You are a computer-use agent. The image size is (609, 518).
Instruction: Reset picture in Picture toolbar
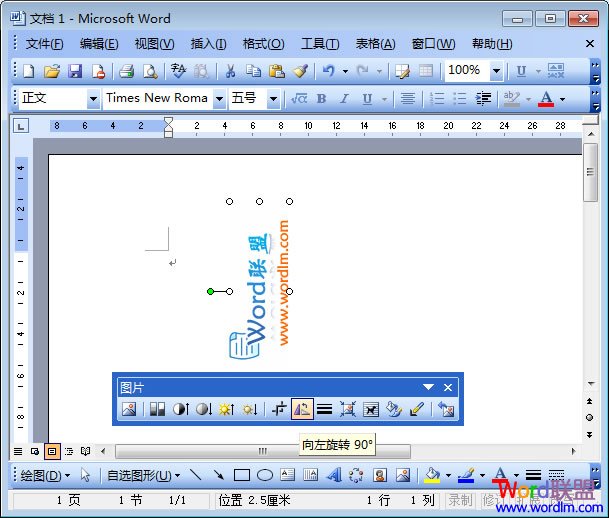[x=446, y=409]
